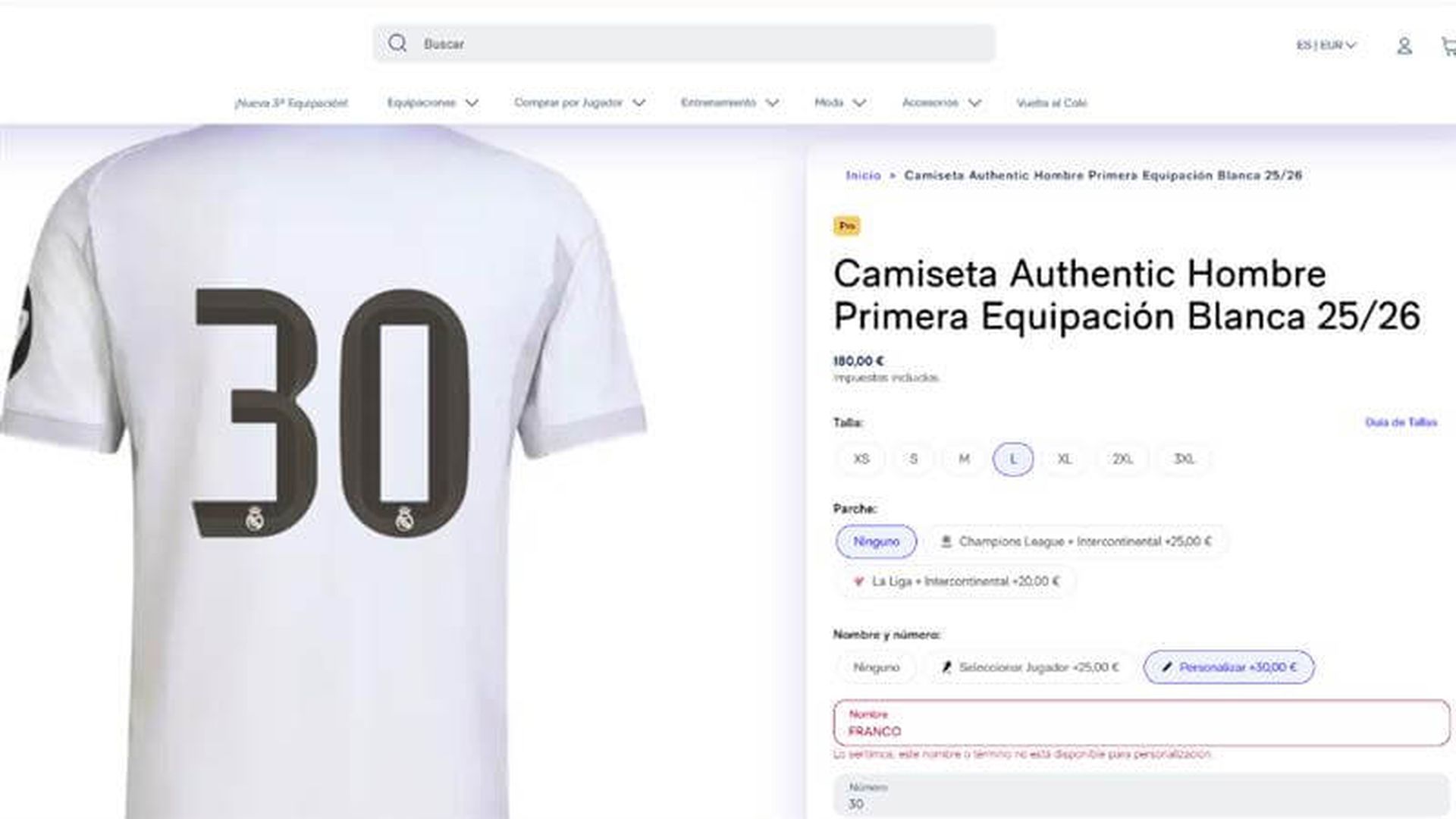Open the shopping cart icon

[x=1448, y=46]
